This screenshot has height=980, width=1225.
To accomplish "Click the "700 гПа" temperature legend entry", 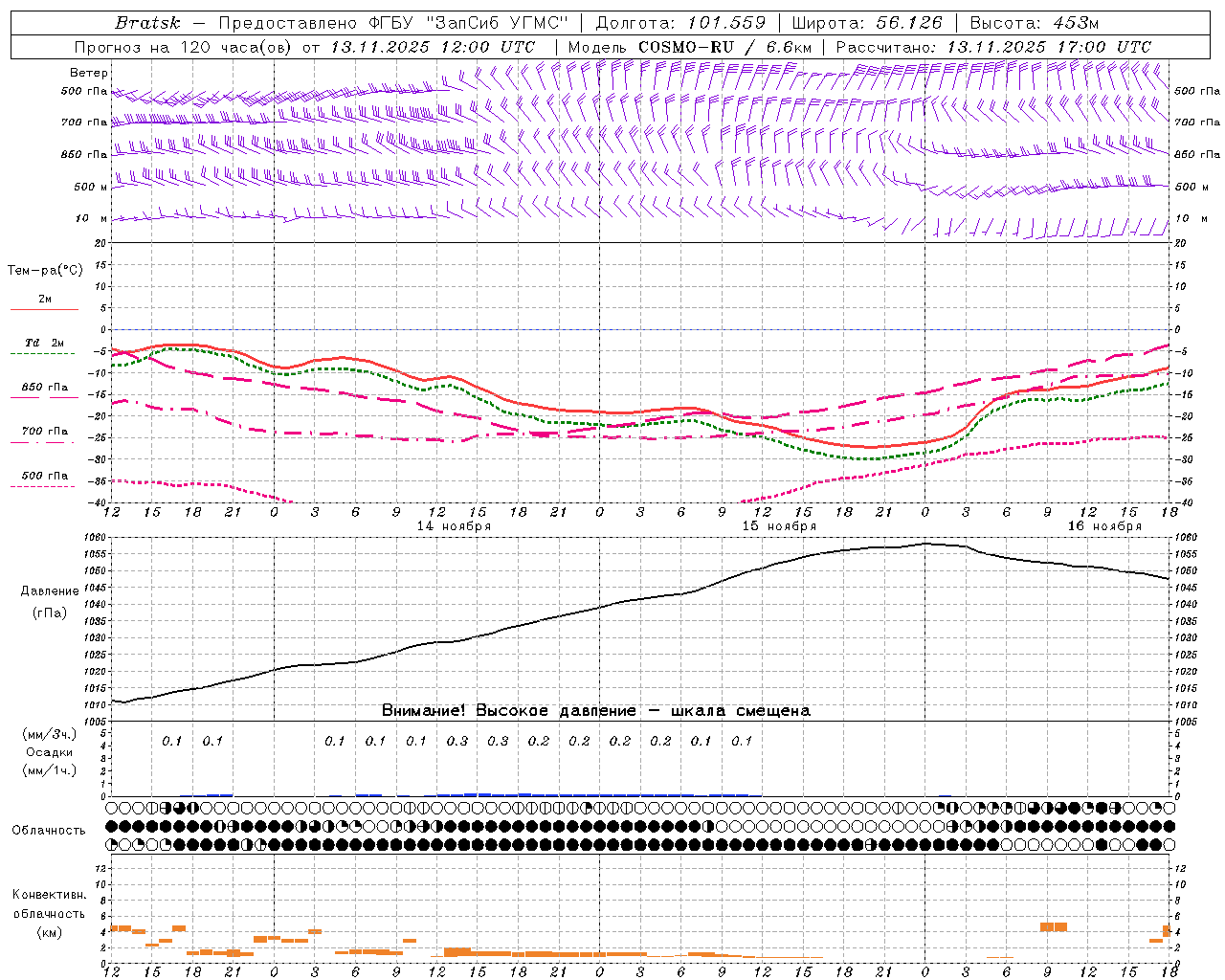I will [x=45, y=432].
